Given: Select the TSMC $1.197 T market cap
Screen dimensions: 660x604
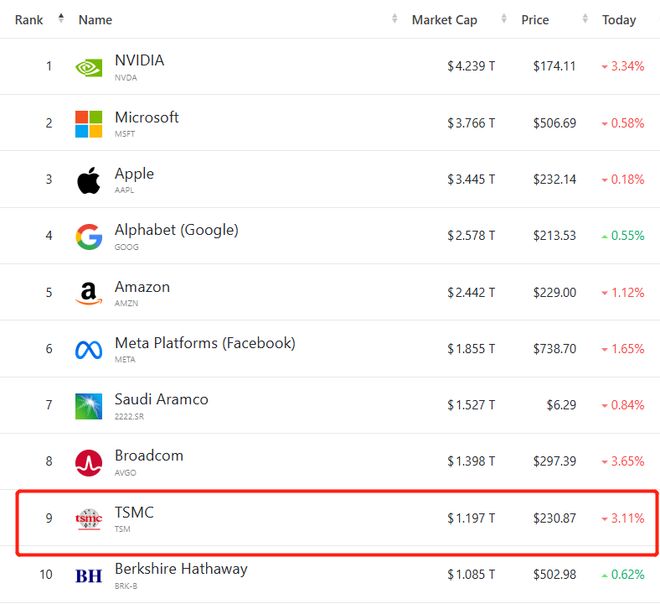Looking at the screenshot, I should [x=470, y=518].
